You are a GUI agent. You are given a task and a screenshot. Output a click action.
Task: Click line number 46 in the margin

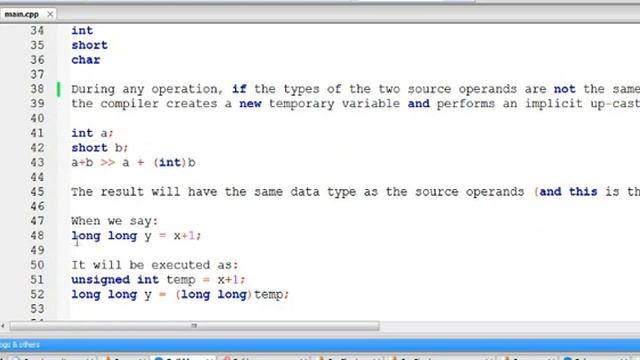tap(37, 207)
